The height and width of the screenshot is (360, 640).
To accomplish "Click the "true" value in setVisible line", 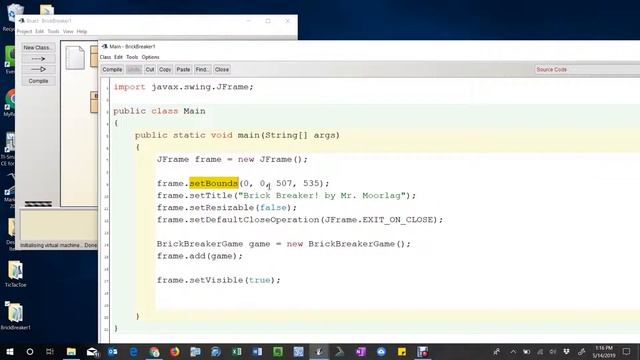I will pyautogui.click(x=260, y=280).
